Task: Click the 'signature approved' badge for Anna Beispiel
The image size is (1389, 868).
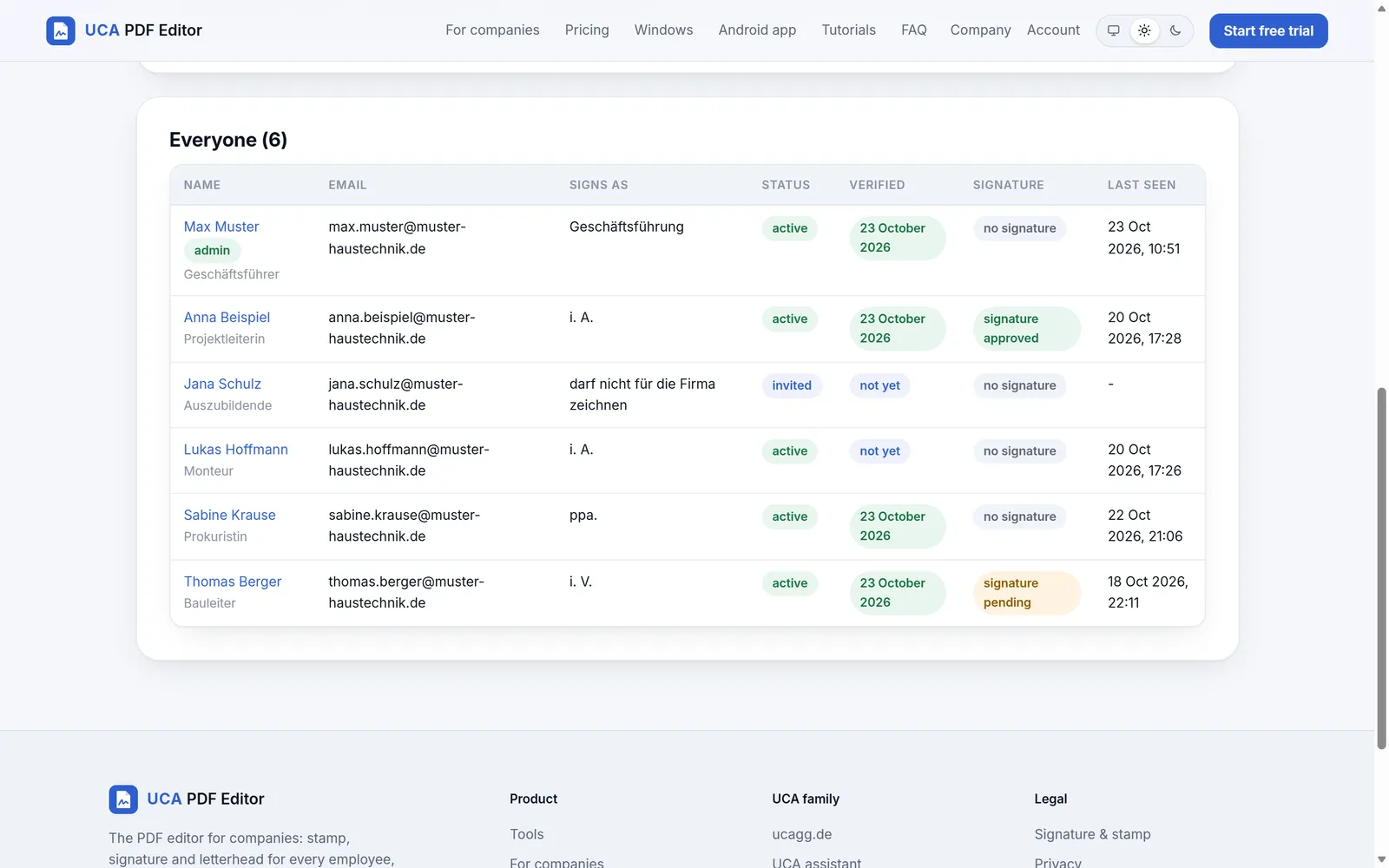Action: coord(1026,329)
